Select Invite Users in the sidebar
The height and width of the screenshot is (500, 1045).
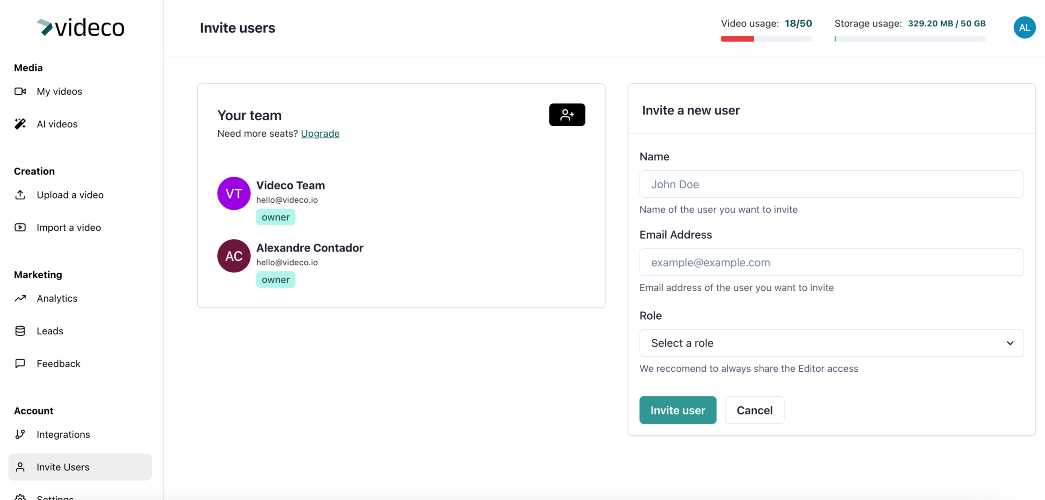[80, 467]
